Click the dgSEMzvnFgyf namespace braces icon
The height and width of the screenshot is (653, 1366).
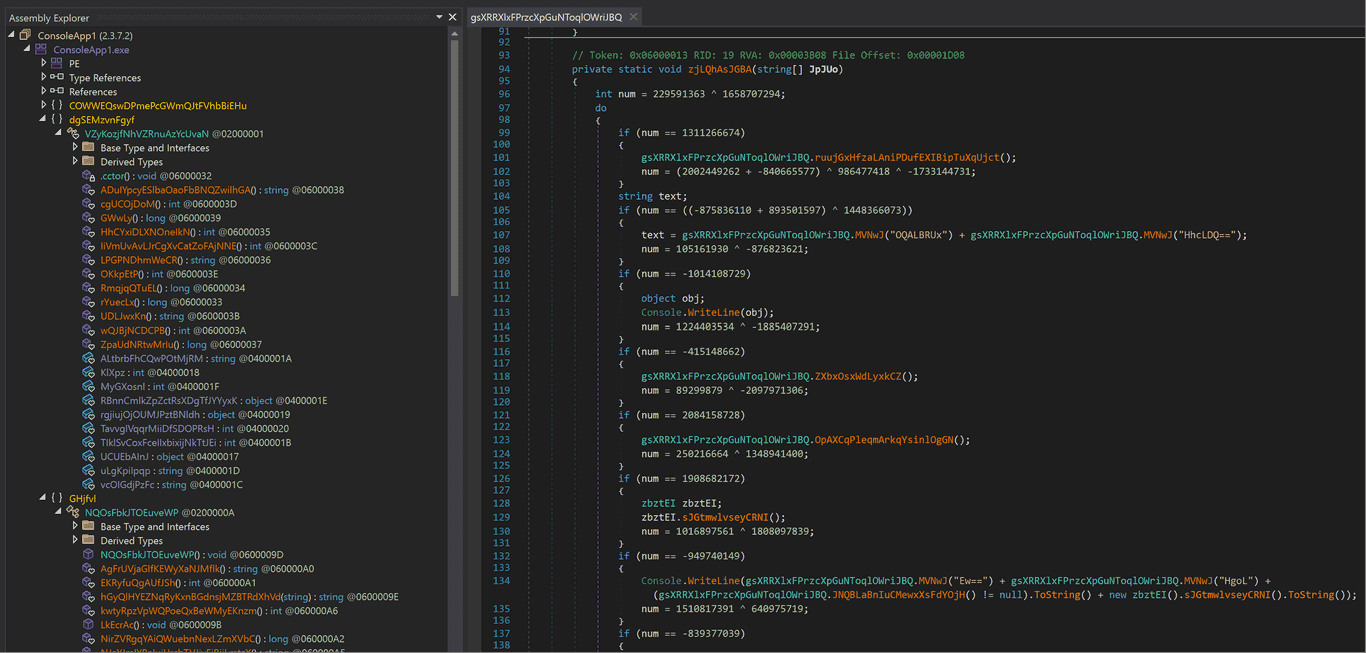(57, 119)
